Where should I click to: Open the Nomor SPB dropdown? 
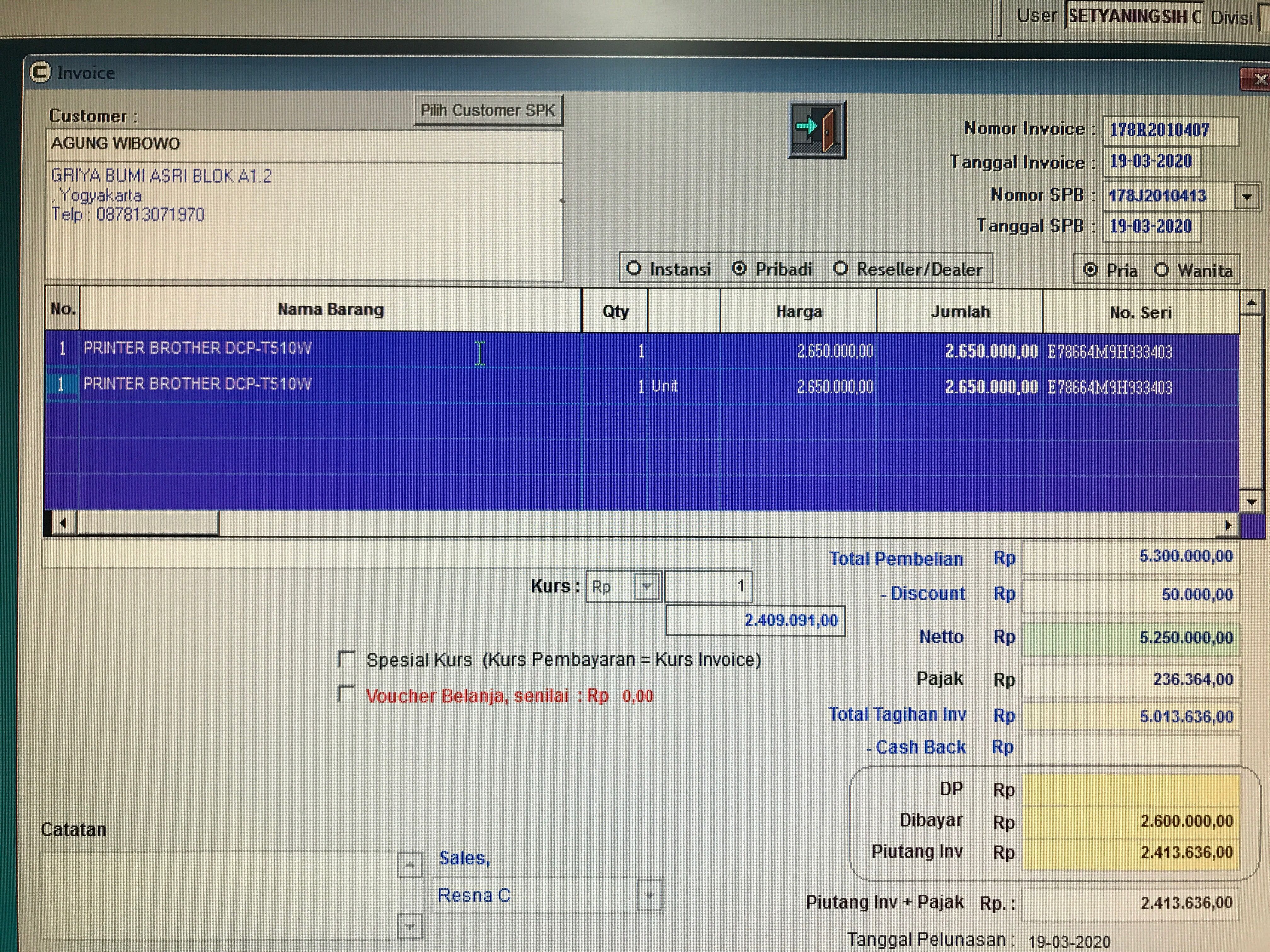click(1246, 196)
